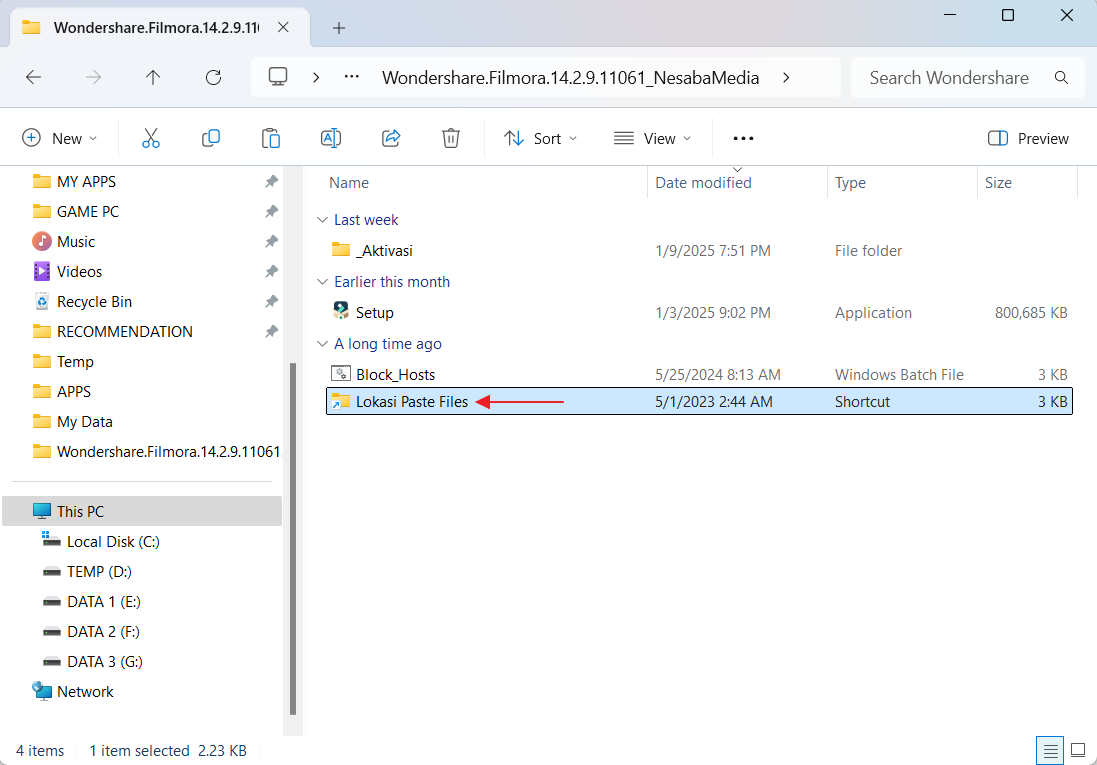Click the Paste icon in the toolbar
This screenshot has width=1097, height=765.
[271, 138]
